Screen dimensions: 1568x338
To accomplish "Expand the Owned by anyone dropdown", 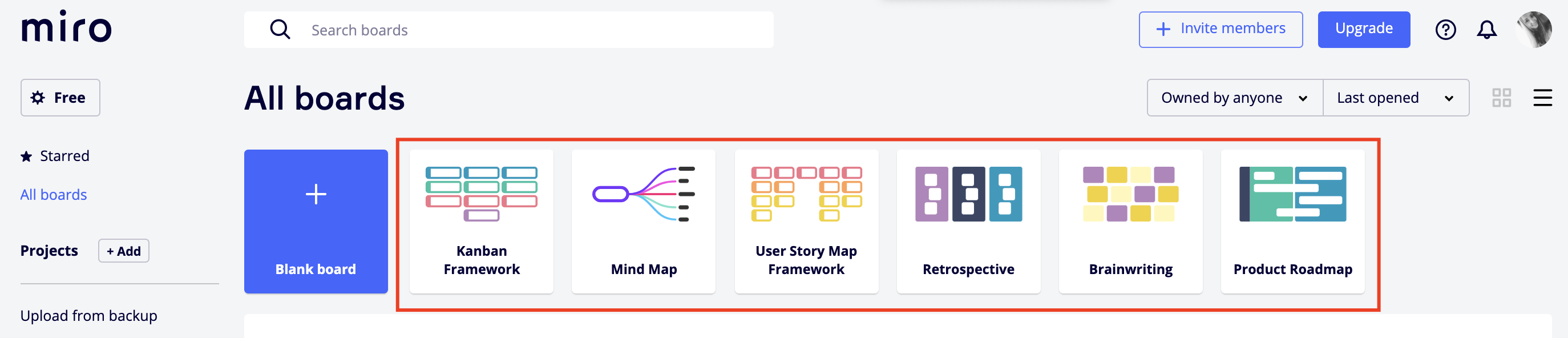I will point(1234,98).
